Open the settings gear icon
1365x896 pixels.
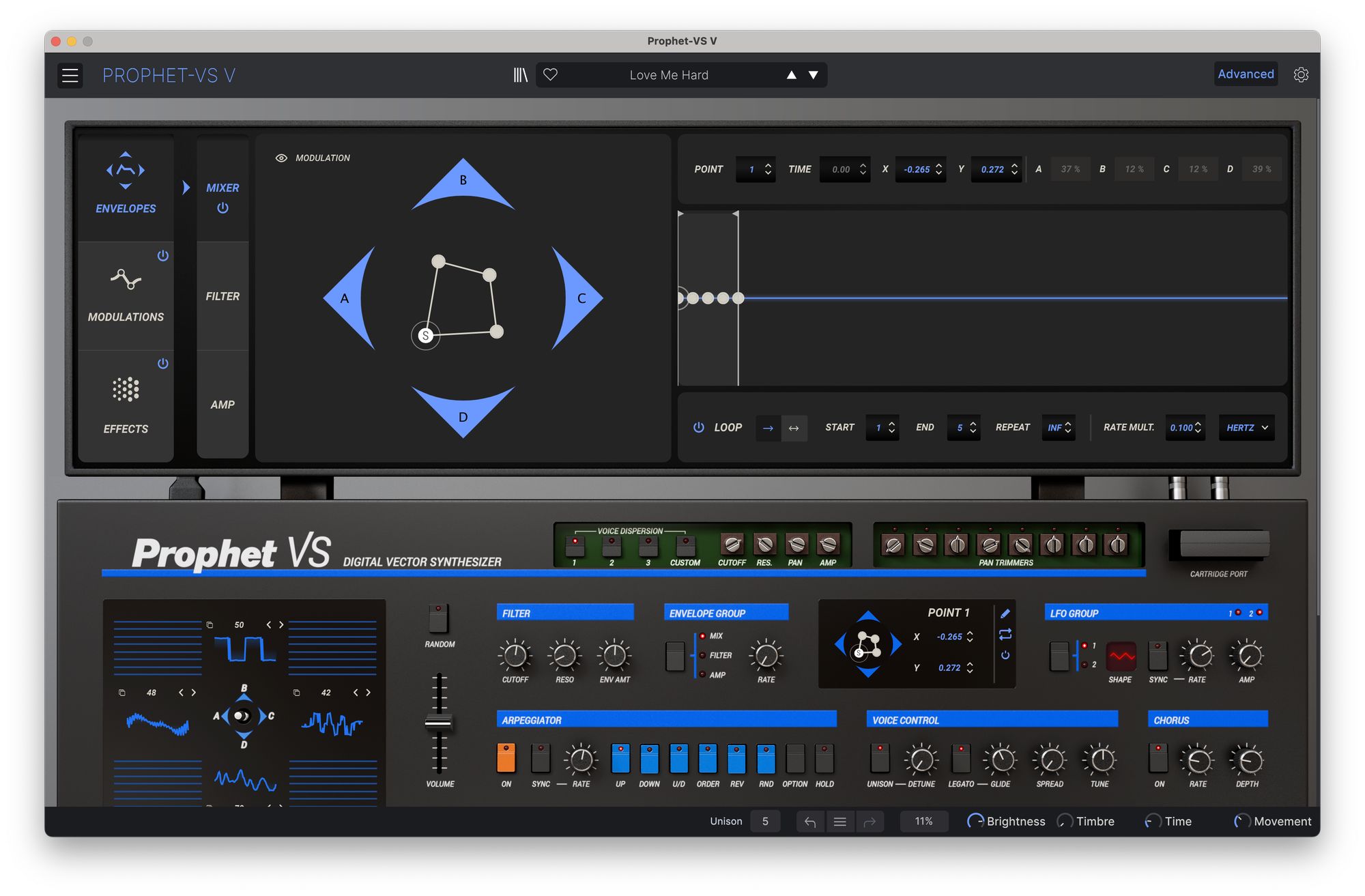coord(1301,75)
